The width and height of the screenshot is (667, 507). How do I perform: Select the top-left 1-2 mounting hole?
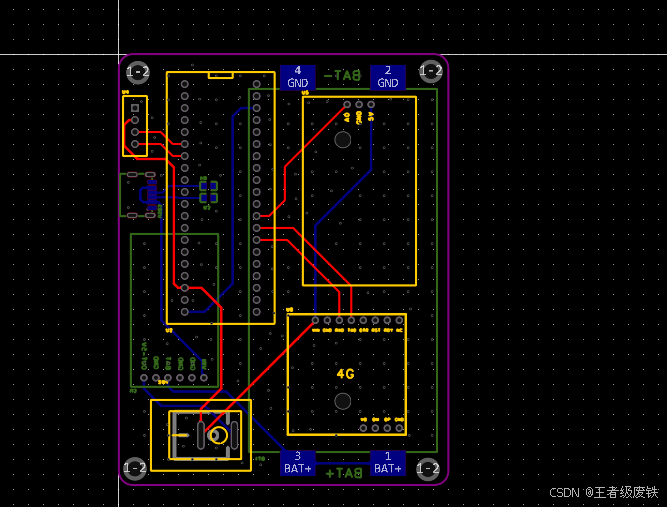(138, 72)
